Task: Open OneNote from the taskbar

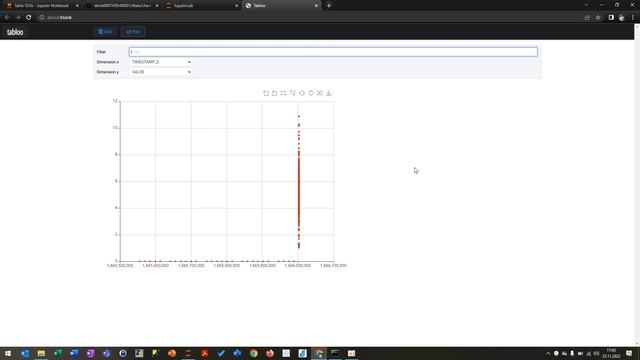Action: [90, 353]
